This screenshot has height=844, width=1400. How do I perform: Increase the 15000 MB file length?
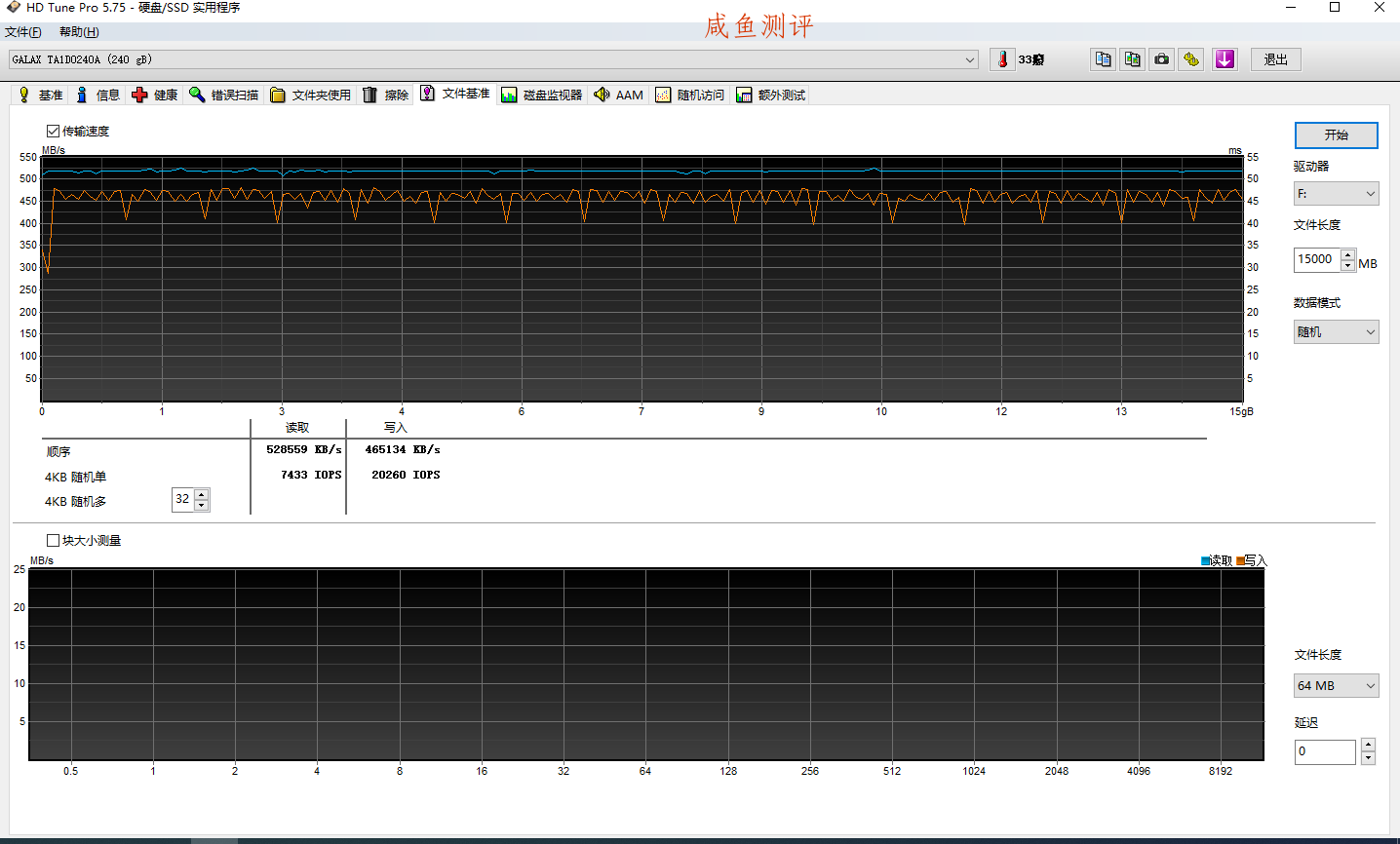(1347, 254)
